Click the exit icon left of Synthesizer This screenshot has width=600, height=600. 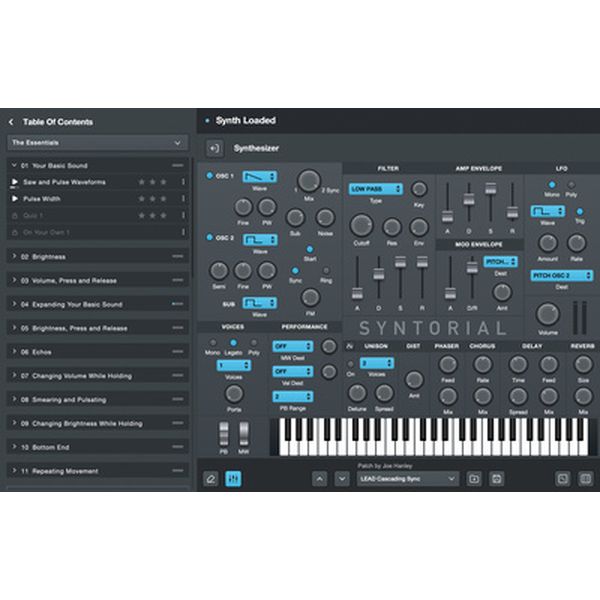click(214, 148)
